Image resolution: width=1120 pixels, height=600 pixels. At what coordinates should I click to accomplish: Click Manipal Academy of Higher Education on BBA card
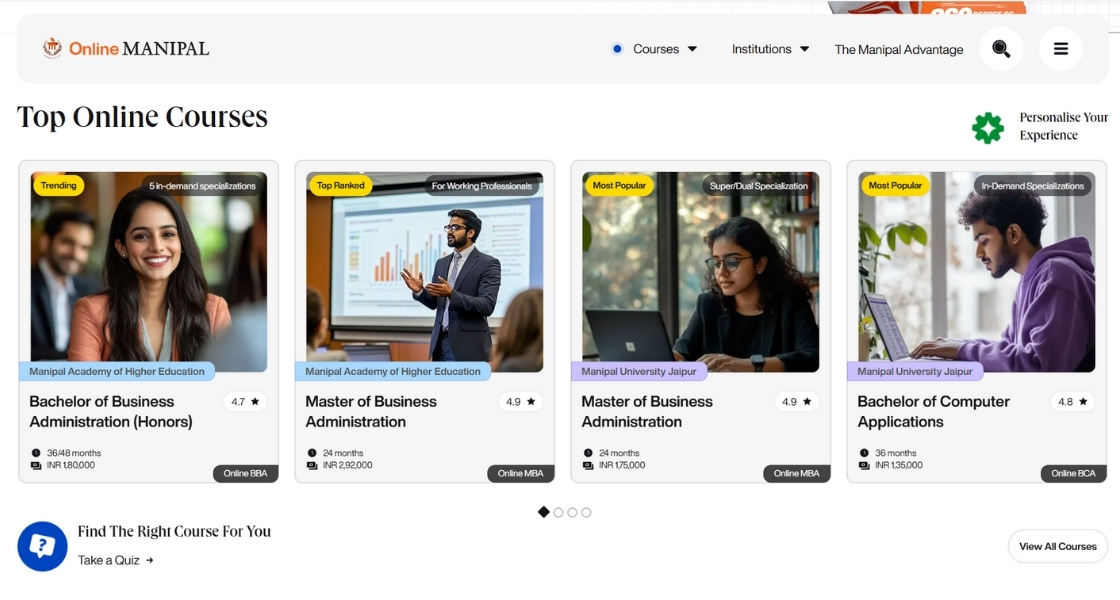pyautogui.click(x=117, y=371)
